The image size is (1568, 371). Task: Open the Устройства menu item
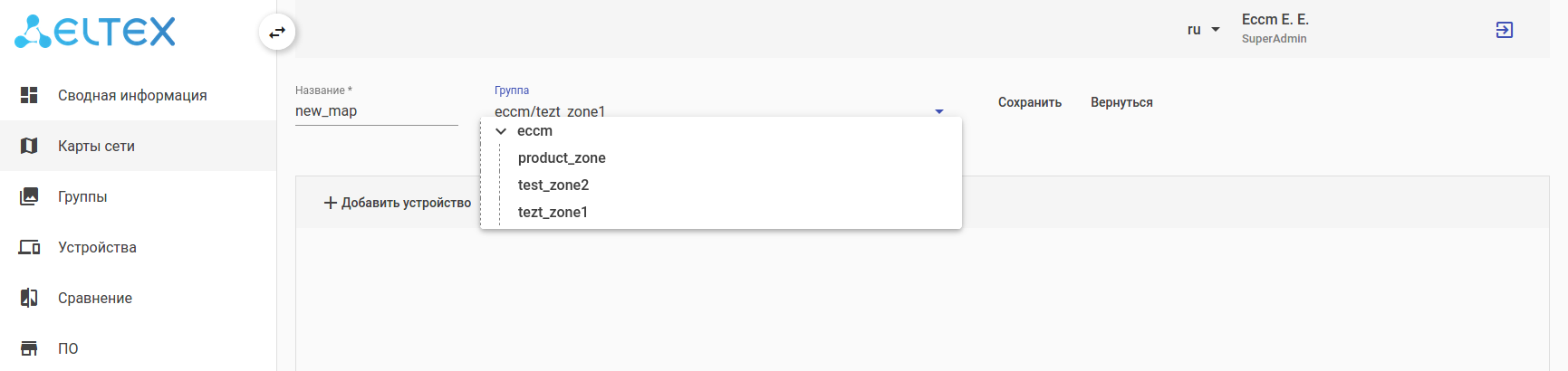coord(97,247)
